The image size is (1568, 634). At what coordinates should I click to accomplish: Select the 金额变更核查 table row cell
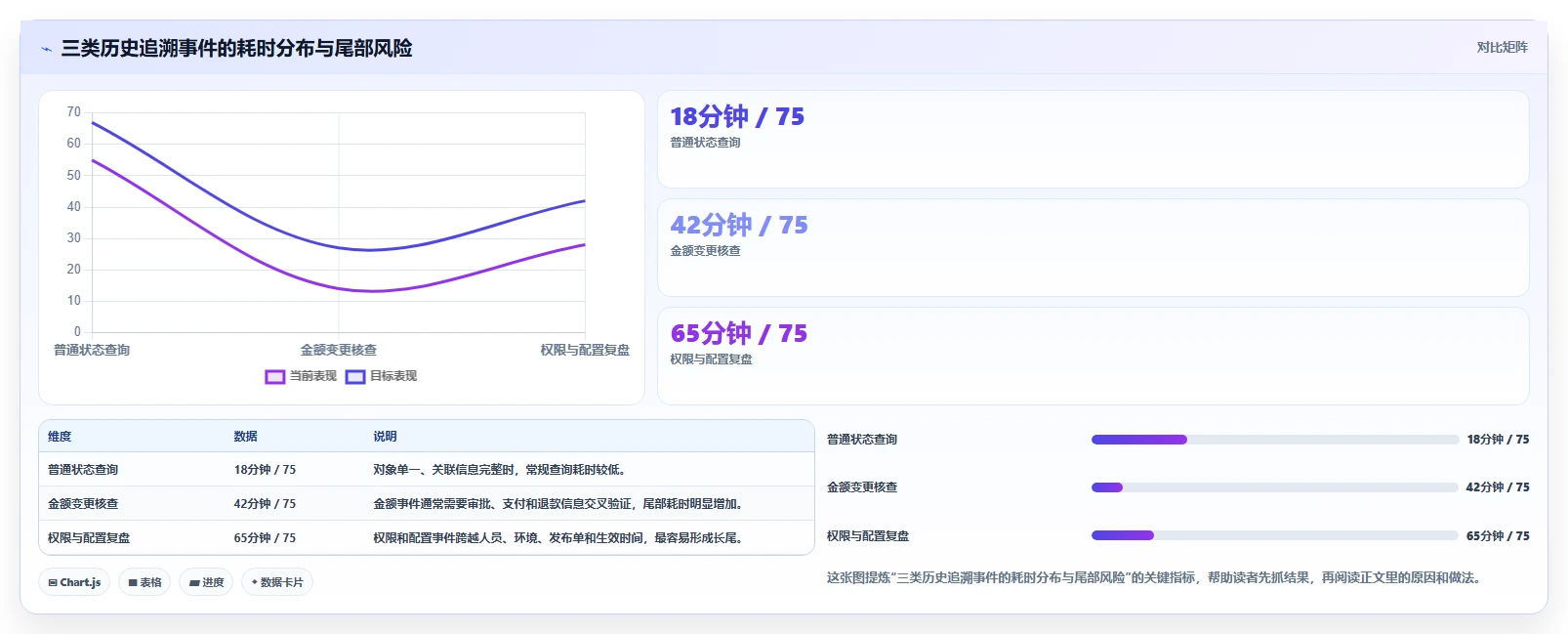tap(83, 504)
